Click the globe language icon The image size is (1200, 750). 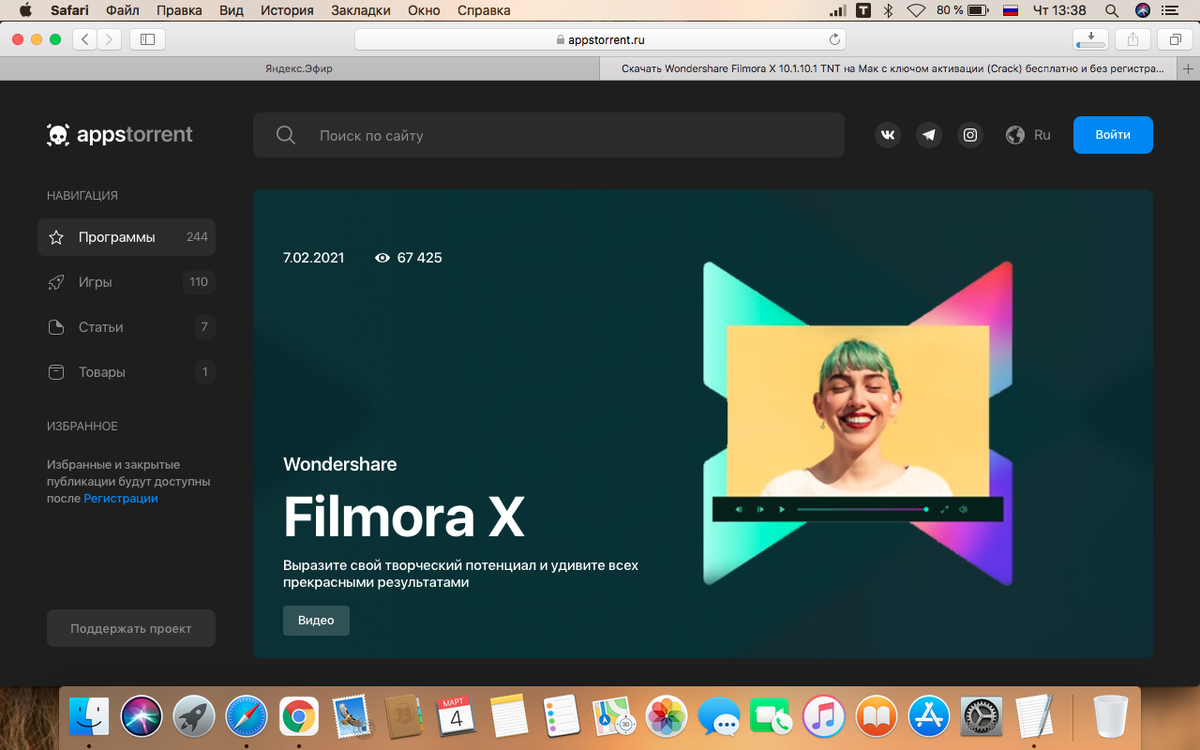click(1015, 135)
